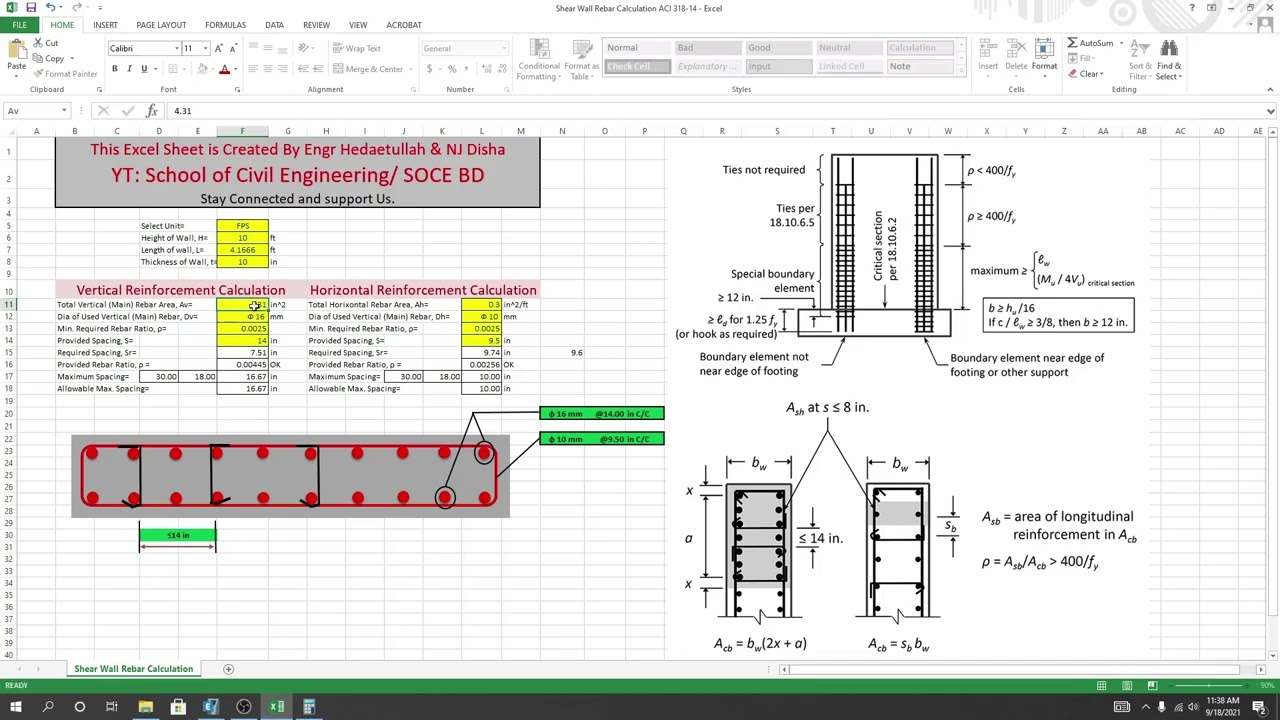Open the FILE tab
This screenshot has height=720, width=1280.
coord(19,25)
